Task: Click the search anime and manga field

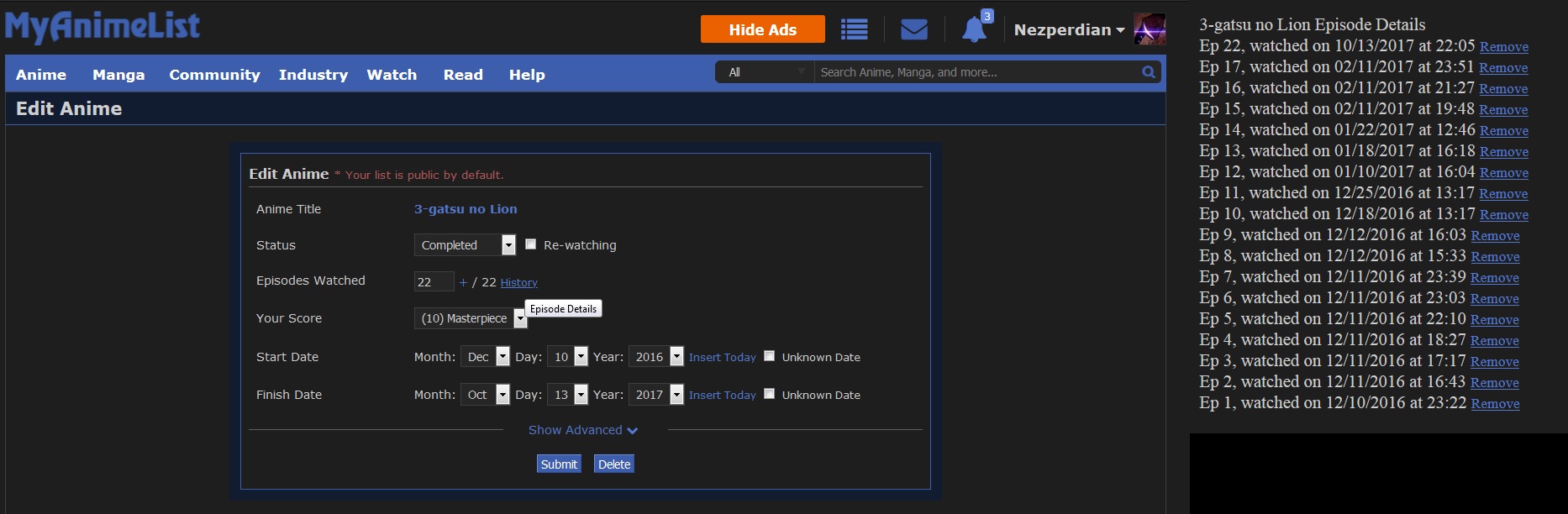Action: [x=975, y=72]
